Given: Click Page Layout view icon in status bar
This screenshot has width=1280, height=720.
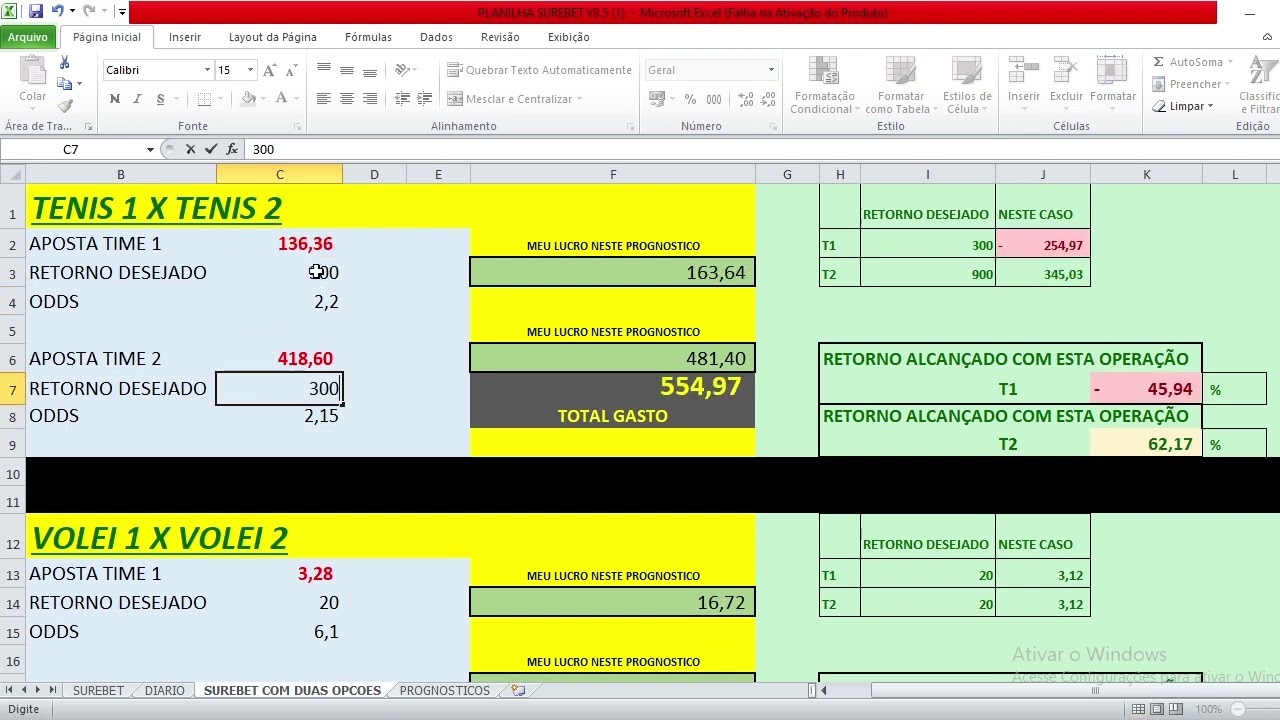Looking at the screenshot, I should (x=1157, y=709).
